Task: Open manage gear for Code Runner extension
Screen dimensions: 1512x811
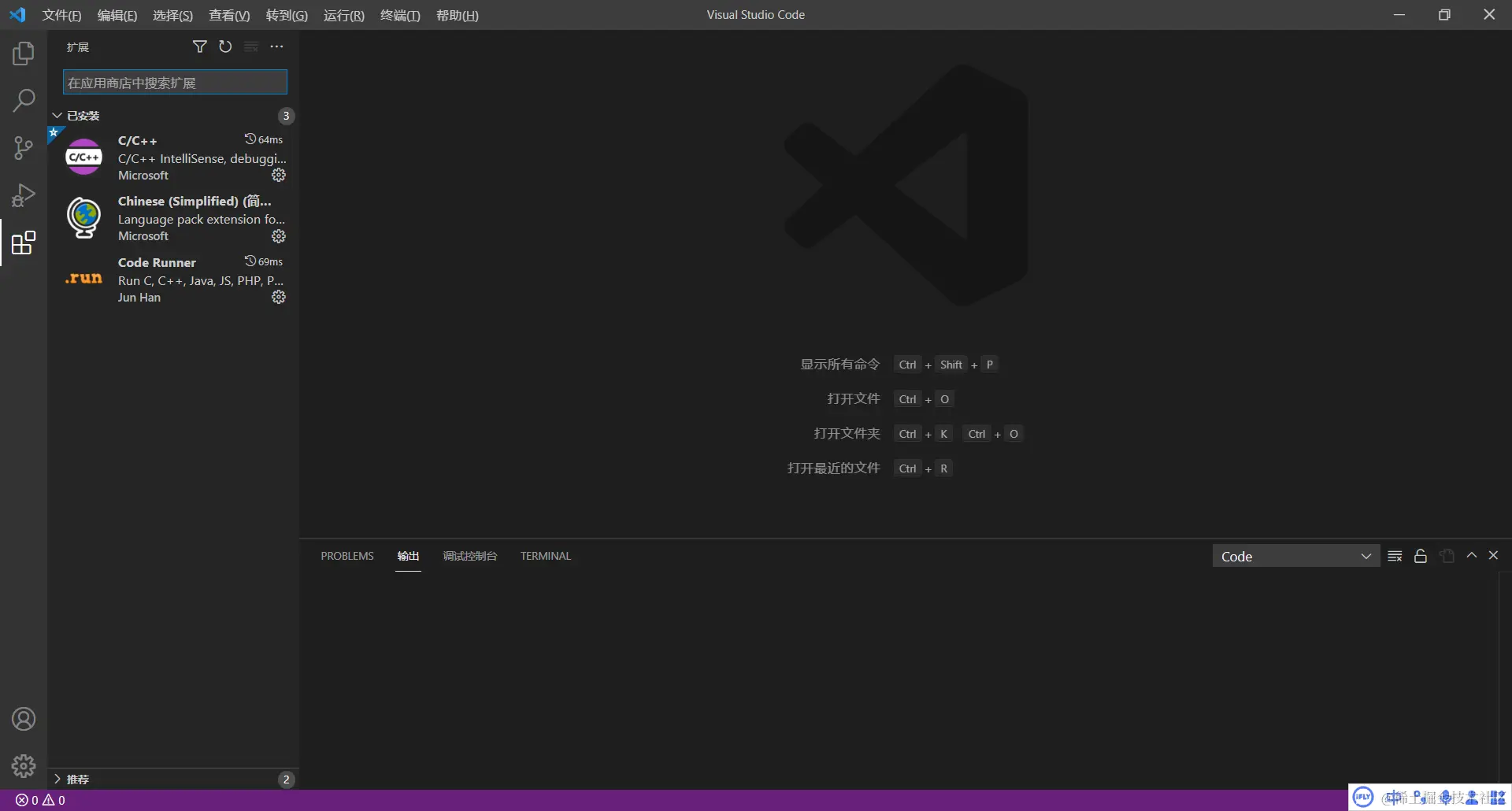Action: click(x=279, y=297)
